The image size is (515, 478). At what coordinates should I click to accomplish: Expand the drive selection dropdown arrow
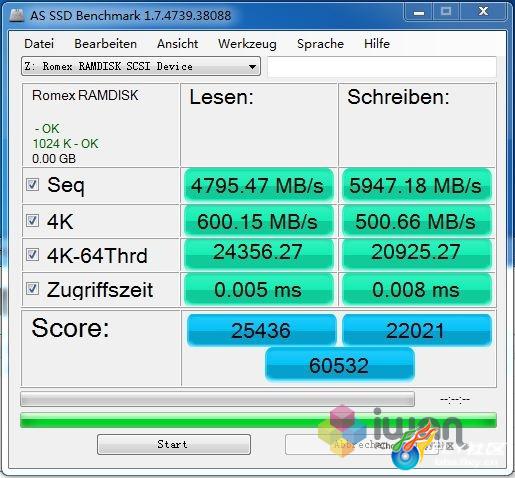coord(252,67)
